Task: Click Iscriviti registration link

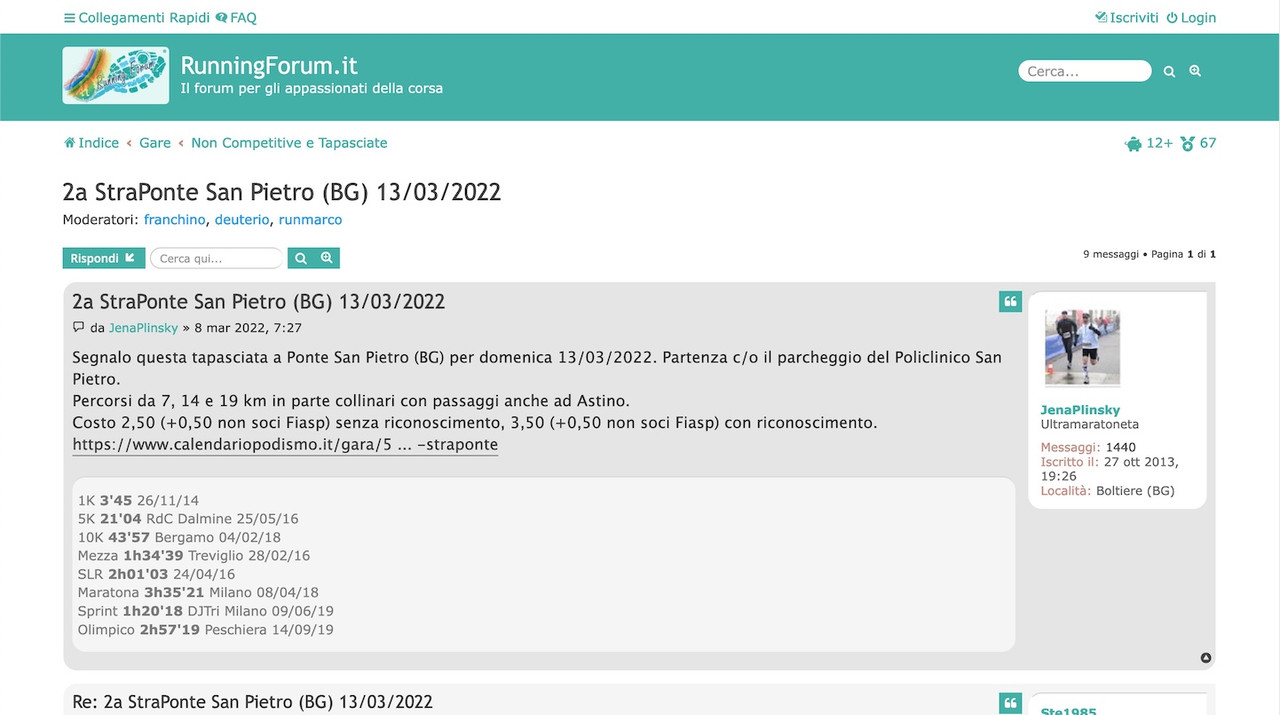Action: pyautogui.click(x=1127, y=17)
